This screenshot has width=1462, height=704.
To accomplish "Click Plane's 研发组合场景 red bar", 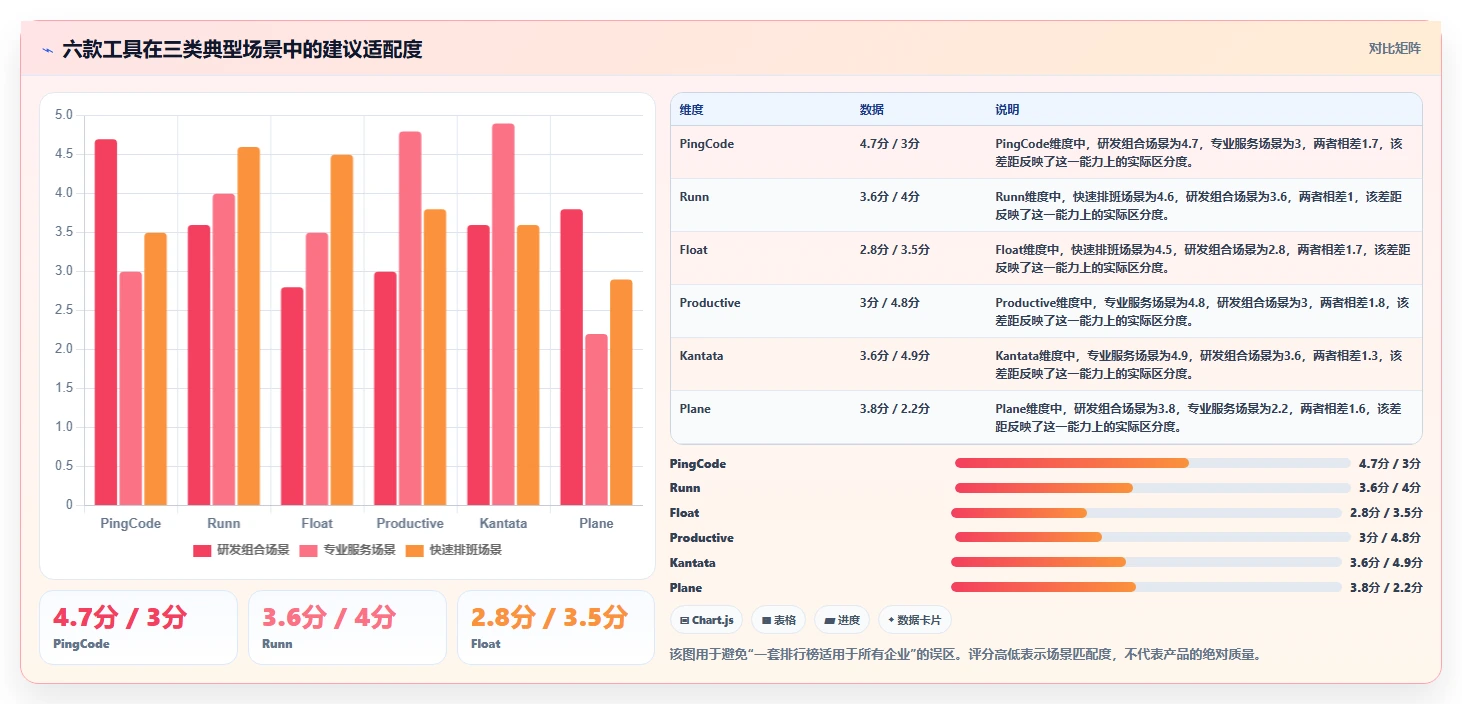I will point(571,357).
